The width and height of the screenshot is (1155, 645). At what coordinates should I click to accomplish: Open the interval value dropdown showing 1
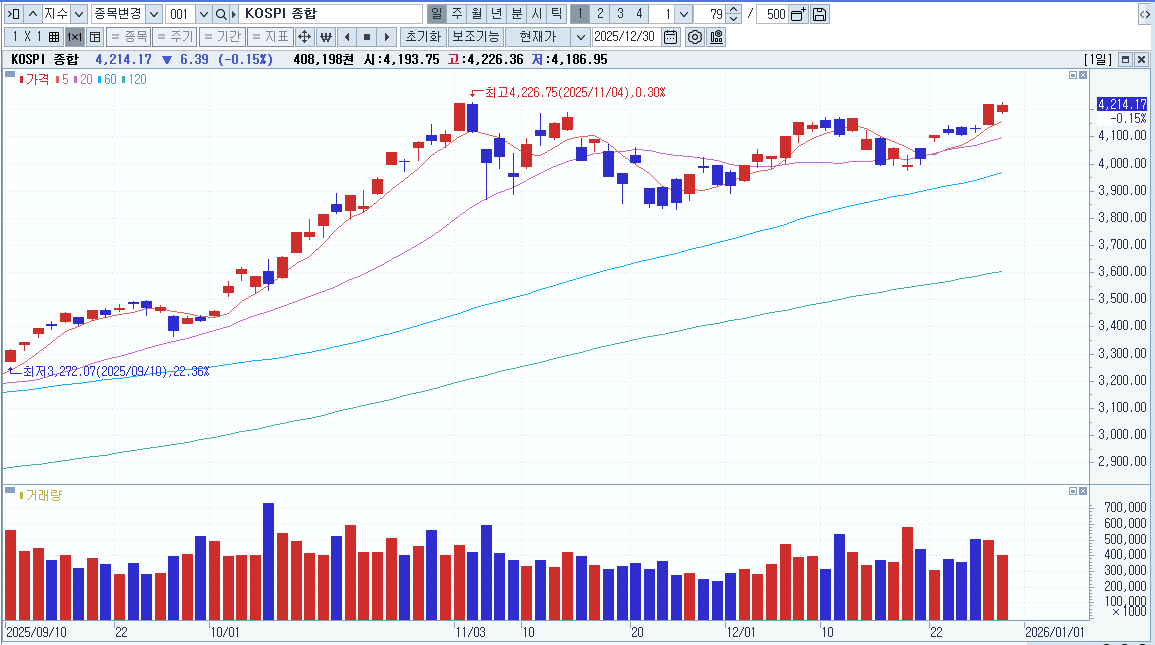tap(684, 14)
